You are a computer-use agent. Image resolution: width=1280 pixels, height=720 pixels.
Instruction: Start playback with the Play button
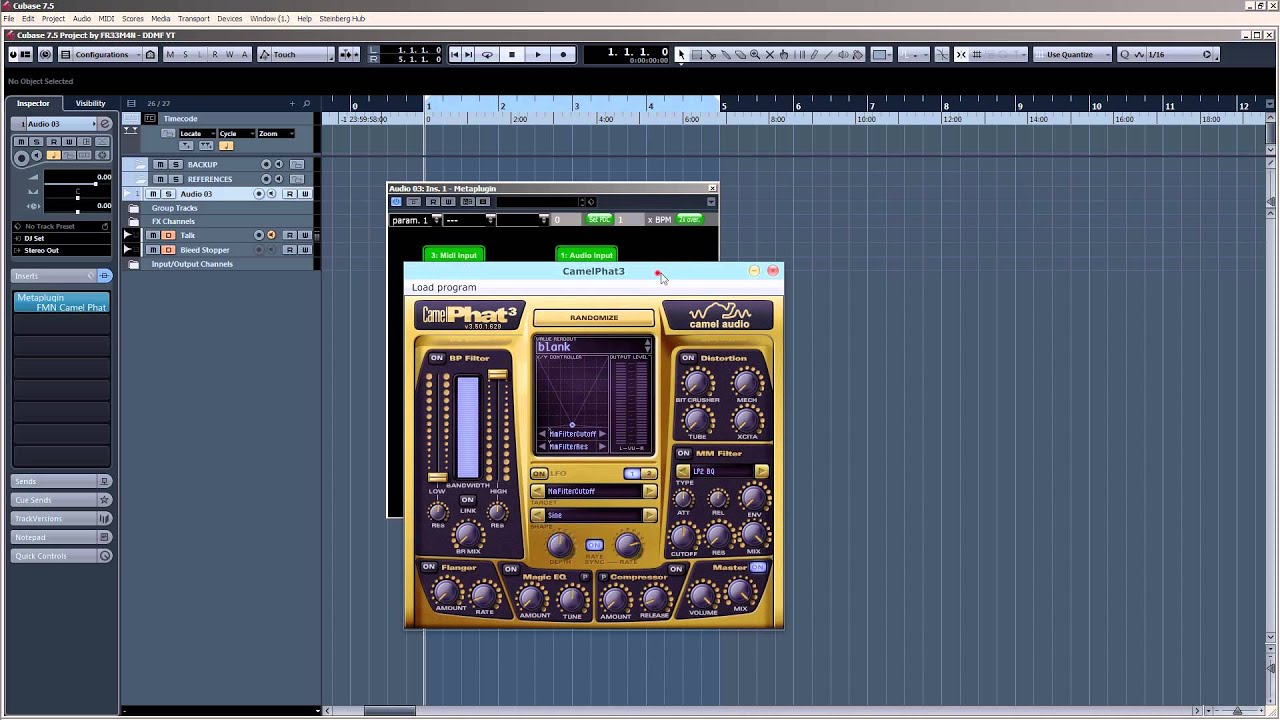point(538,55)
